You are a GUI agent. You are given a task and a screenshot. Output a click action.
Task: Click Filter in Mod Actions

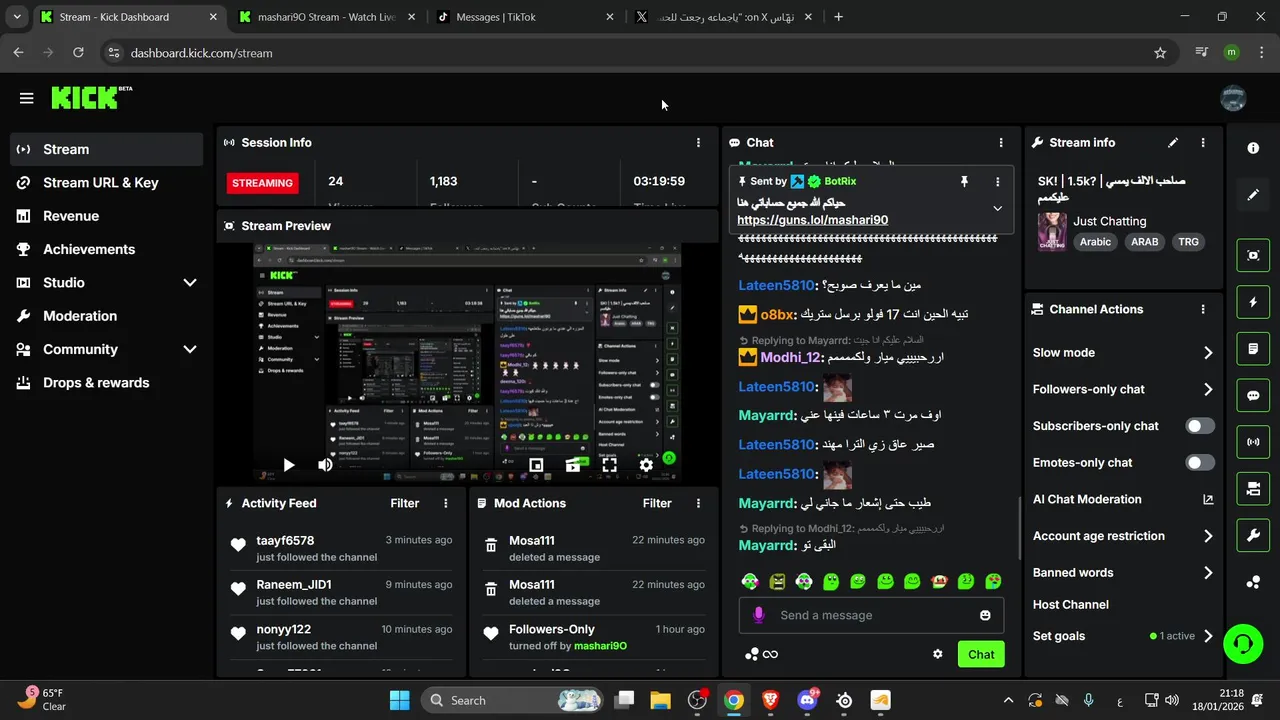[x=657, y=504]
